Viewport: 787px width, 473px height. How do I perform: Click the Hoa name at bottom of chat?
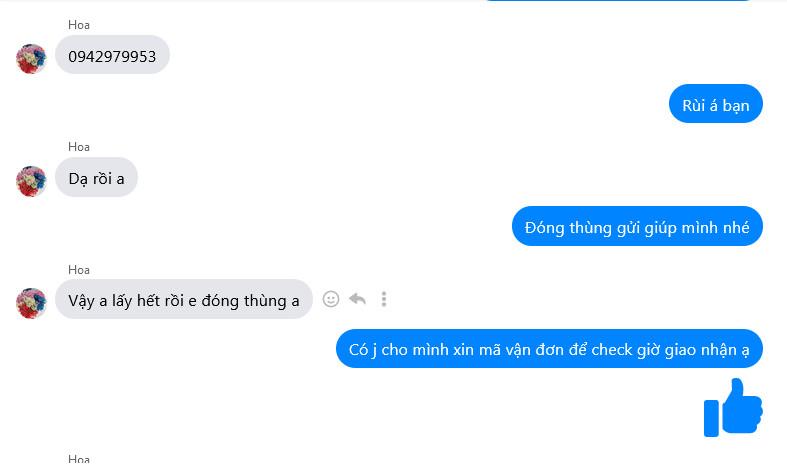click(79, 458)
